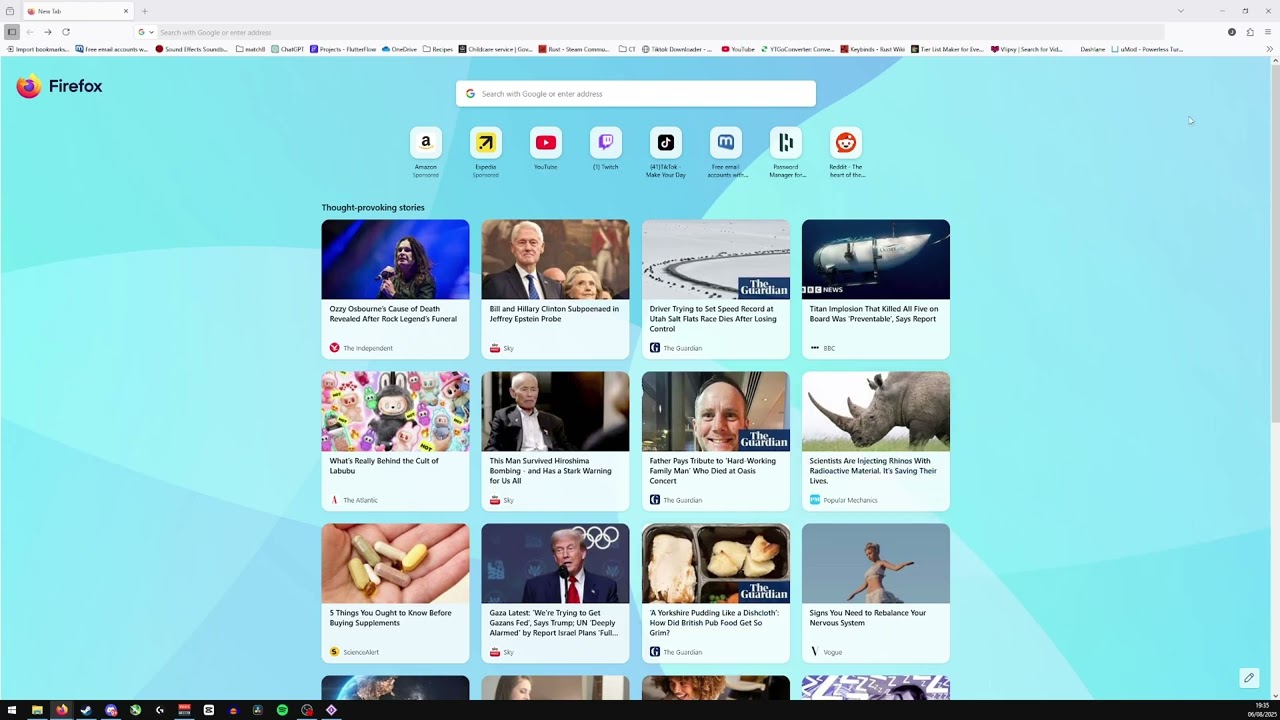Open the YouTube shortcut tile
This screenshot has width=1280, height=720.
pyautogui.click(x=545, y=143)
